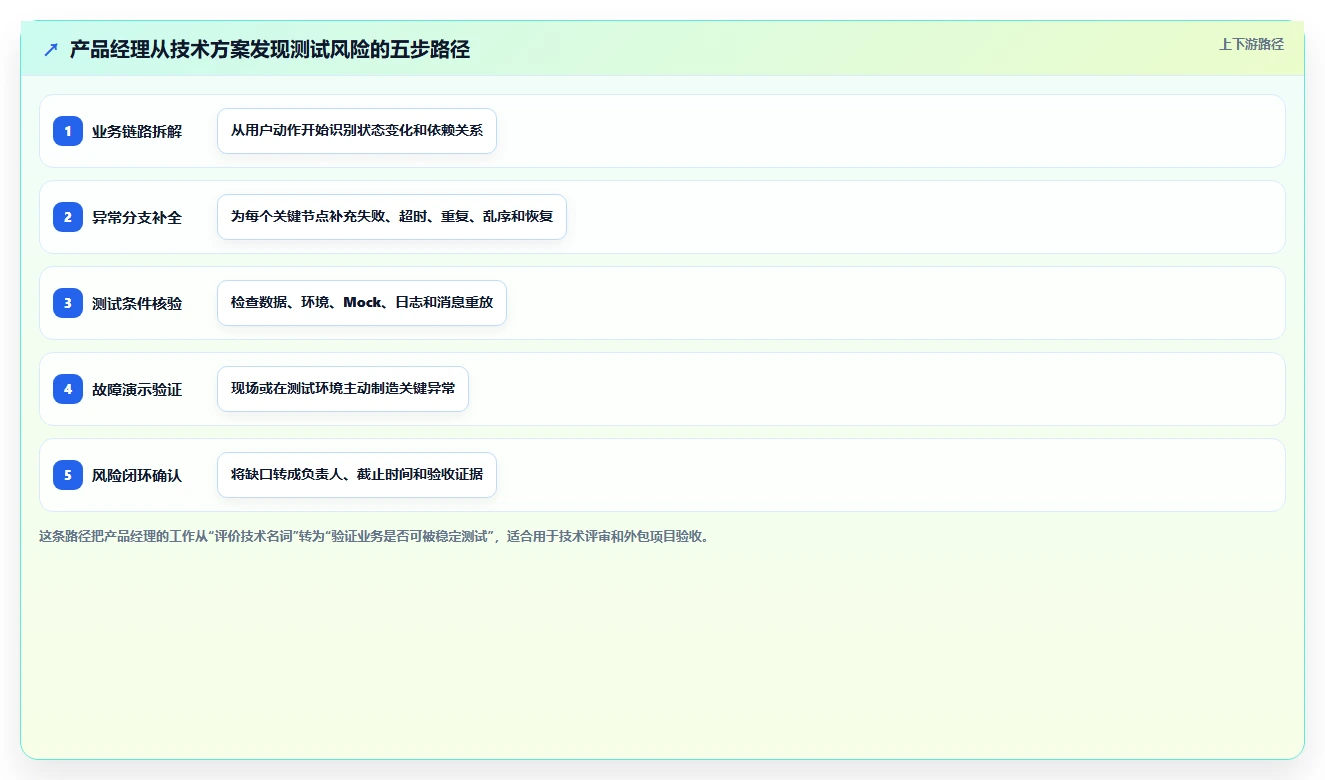The width and height of the screenshot is (1325, 780).
Task: Click the 将缺口转成负责人 box
Action: pos(357,475)
